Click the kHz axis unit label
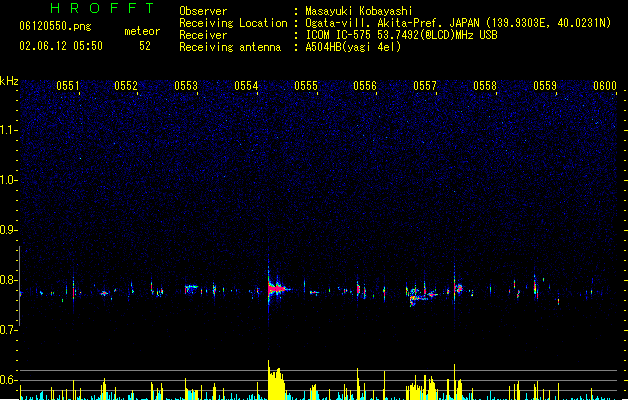This screenshot has height=400, width=629. [9, 81]
